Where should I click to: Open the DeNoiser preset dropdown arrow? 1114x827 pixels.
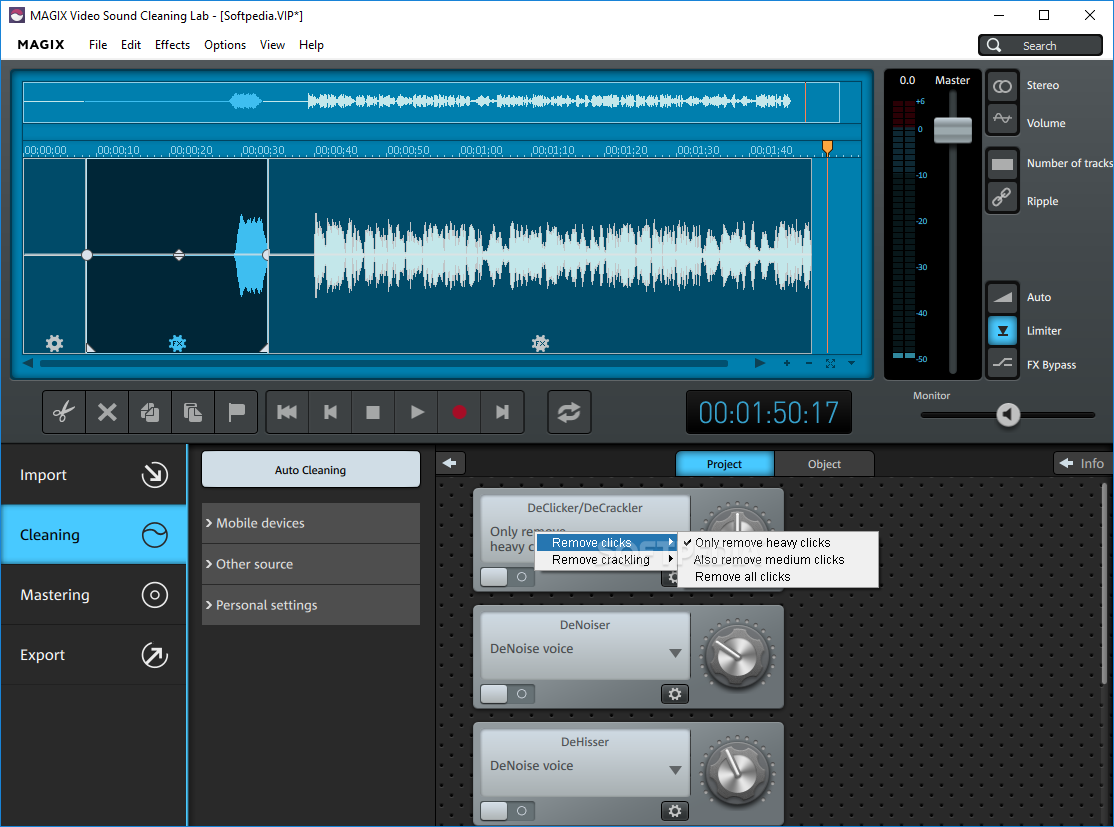(675, 653)
